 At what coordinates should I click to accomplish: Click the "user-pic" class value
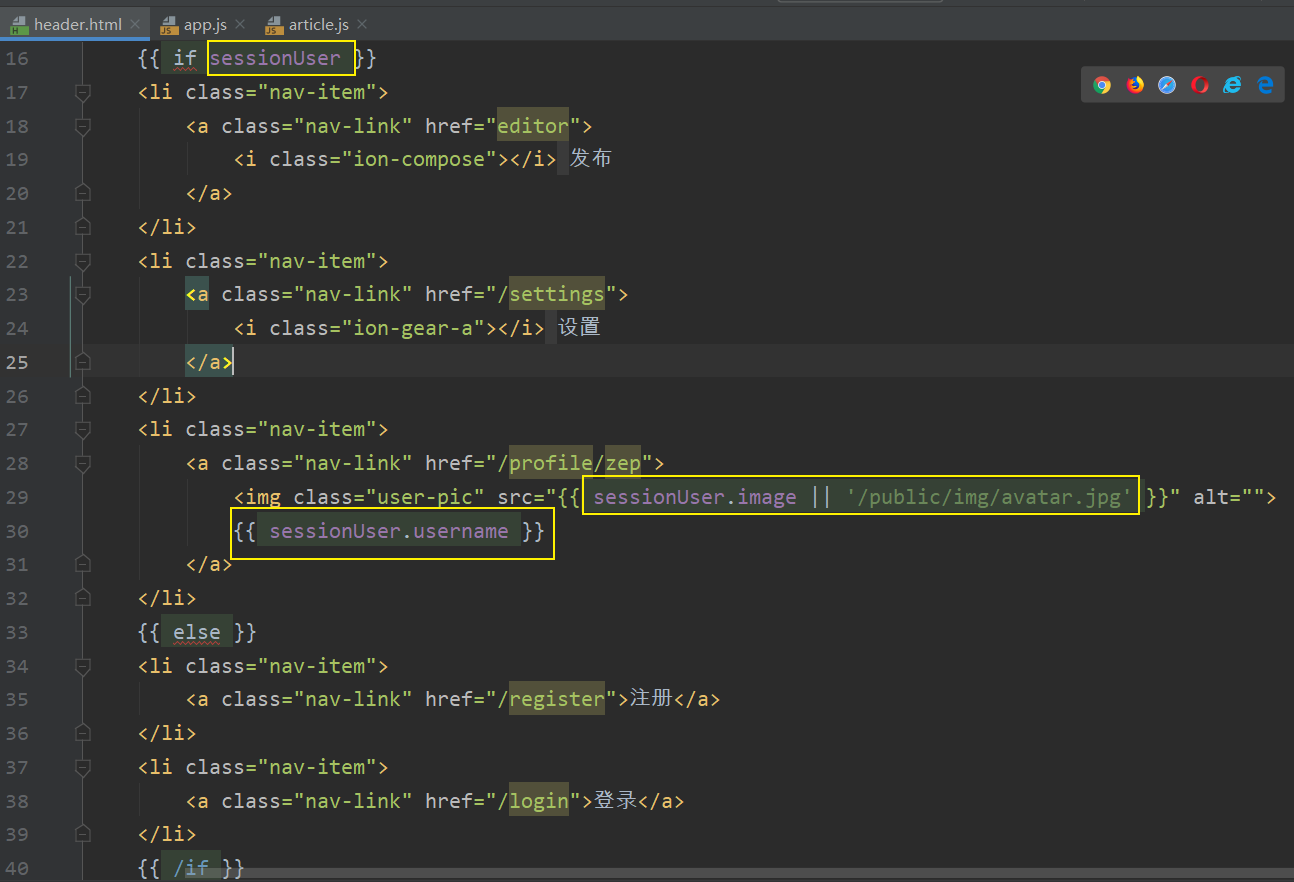pos(425,497)
